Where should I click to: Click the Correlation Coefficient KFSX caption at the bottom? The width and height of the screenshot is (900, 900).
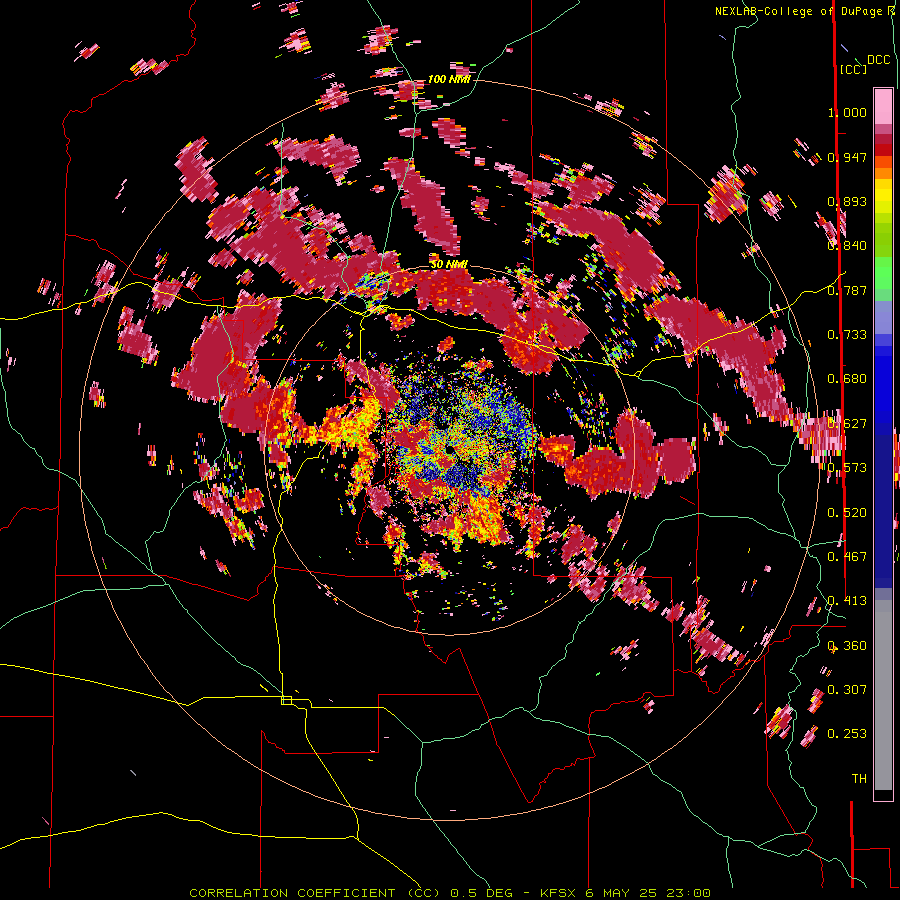coord(450,893)
